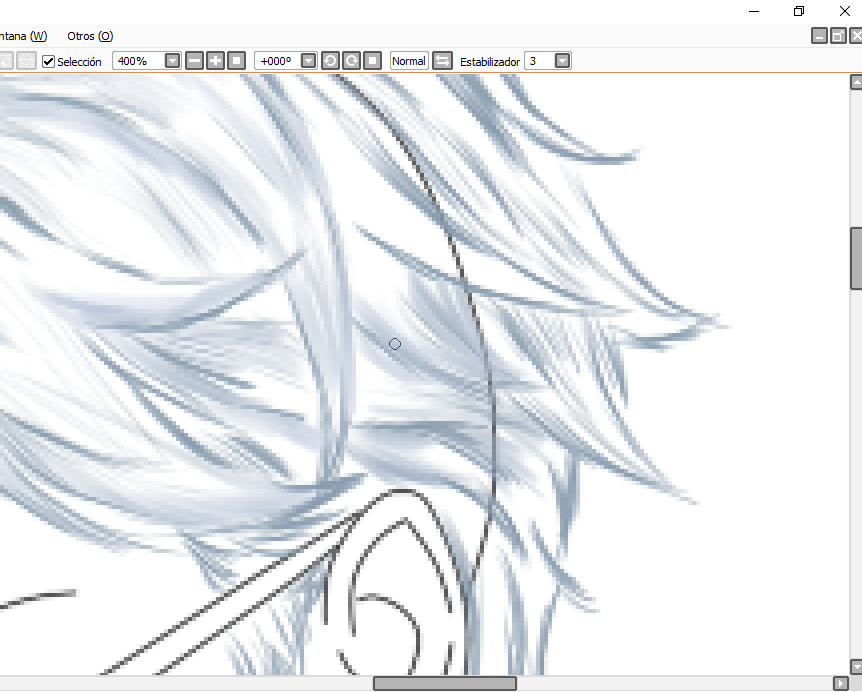Open the Otros (O) menu
Viewport: 862px width, 692px height.
[x=90, y=36]
